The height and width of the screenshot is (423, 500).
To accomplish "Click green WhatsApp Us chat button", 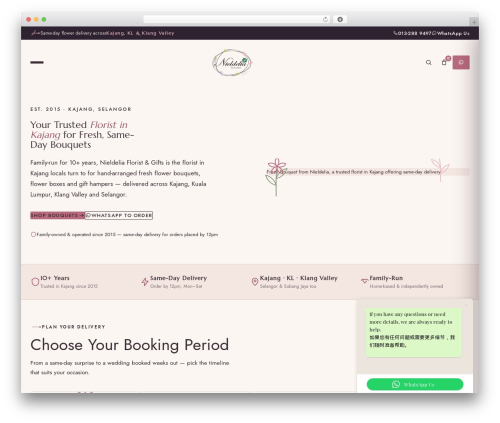I will click(x=415, y=384).
